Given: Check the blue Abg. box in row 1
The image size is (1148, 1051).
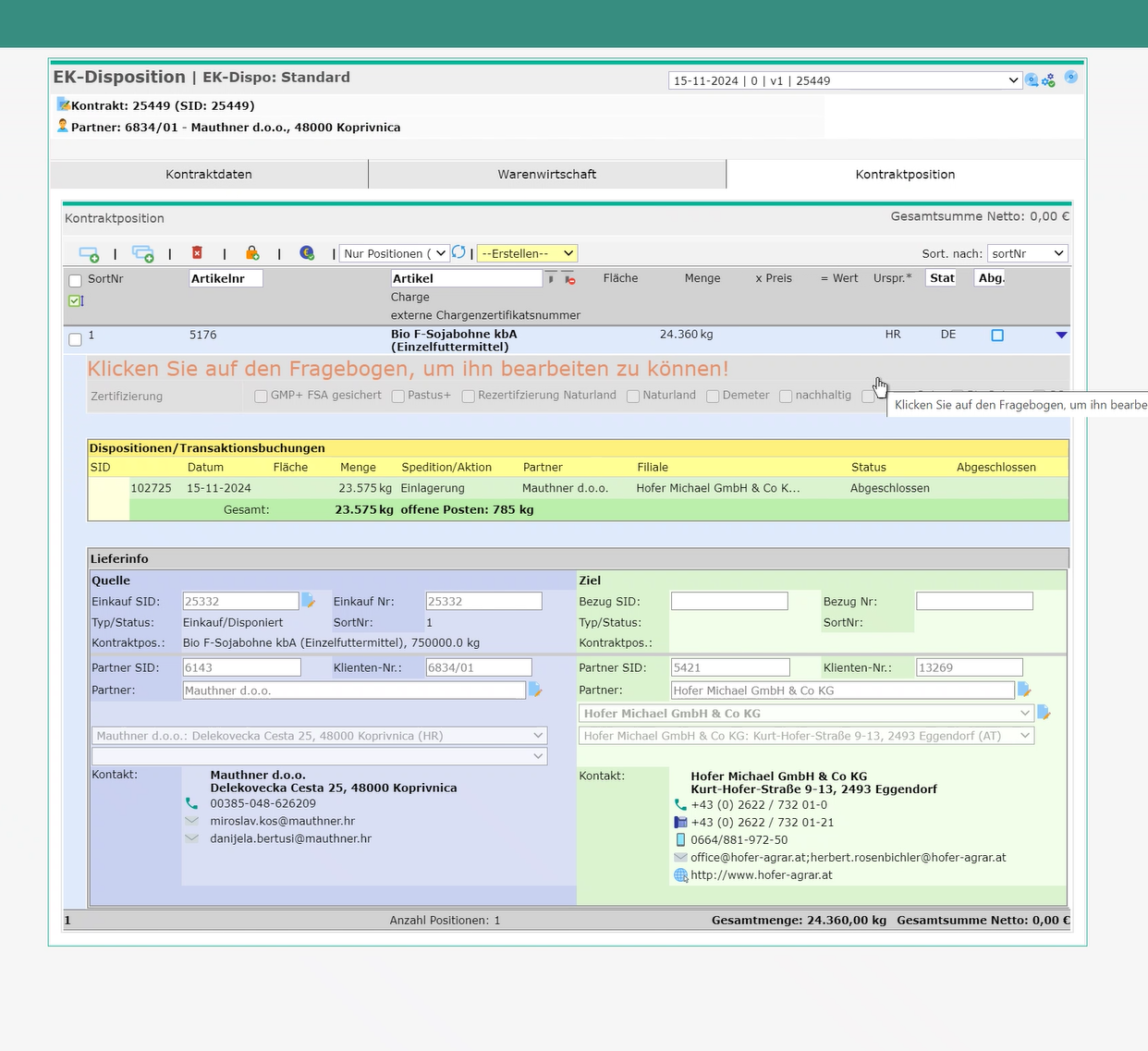Looking at the screenshot, I should click(x=997, y=336).
